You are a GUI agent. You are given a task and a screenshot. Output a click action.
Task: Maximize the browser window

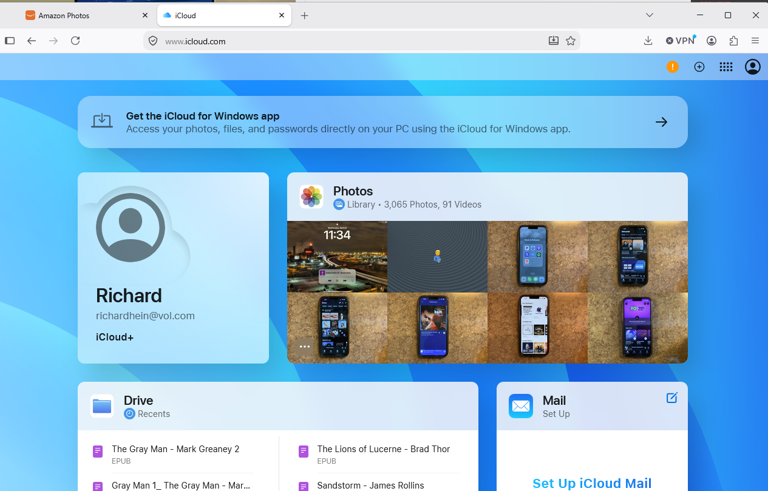click(x=728, y=15)
